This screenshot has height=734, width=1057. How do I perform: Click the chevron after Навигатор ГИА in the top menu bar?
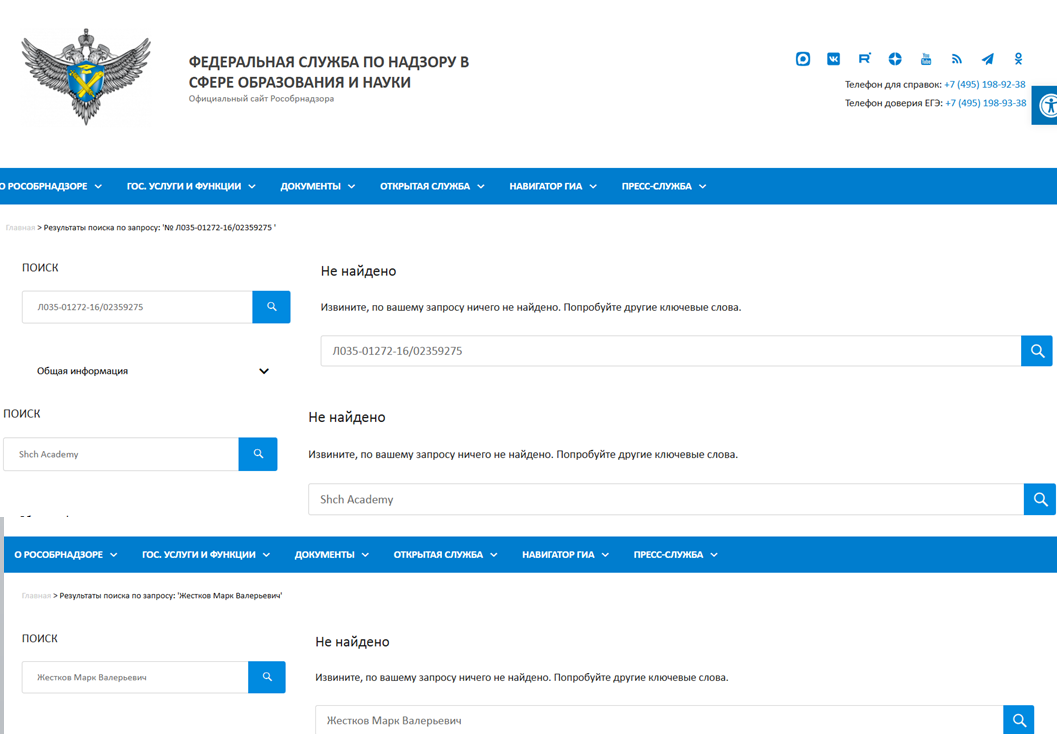[593, 187]
